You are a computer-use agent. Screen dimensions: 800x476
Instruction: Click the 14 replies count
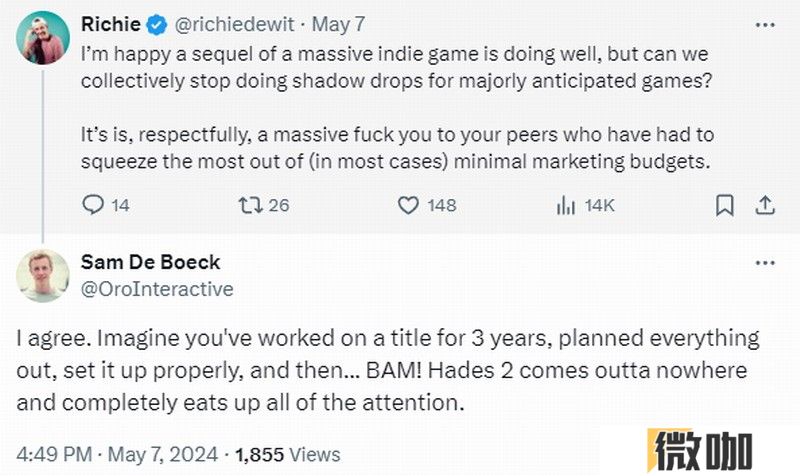pyautogui.click(x=120, y=205)
